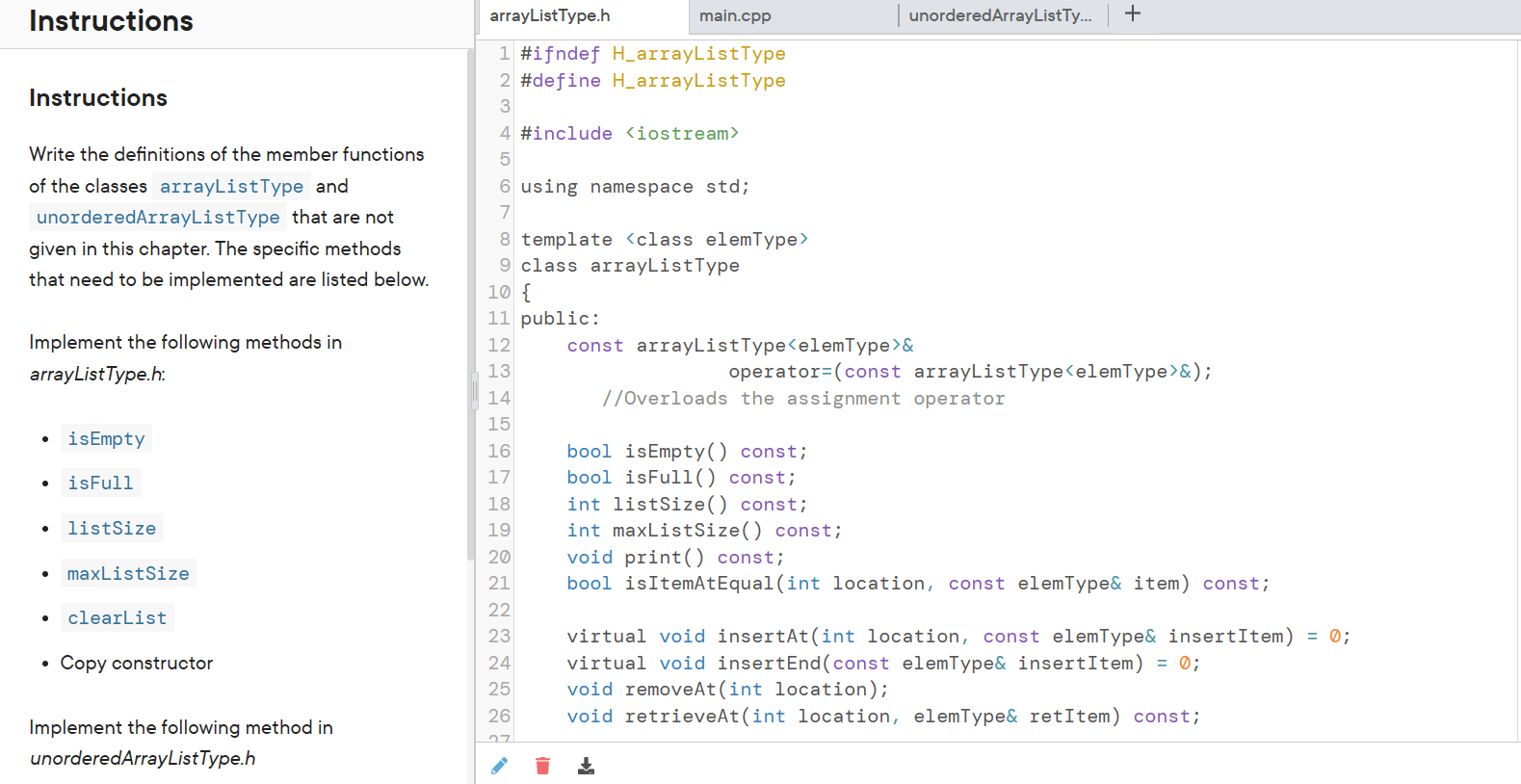The height and width of the screenshot is (784, 1521).
Task: Click the listSize code term in instructions
Action: coord(112,528)
